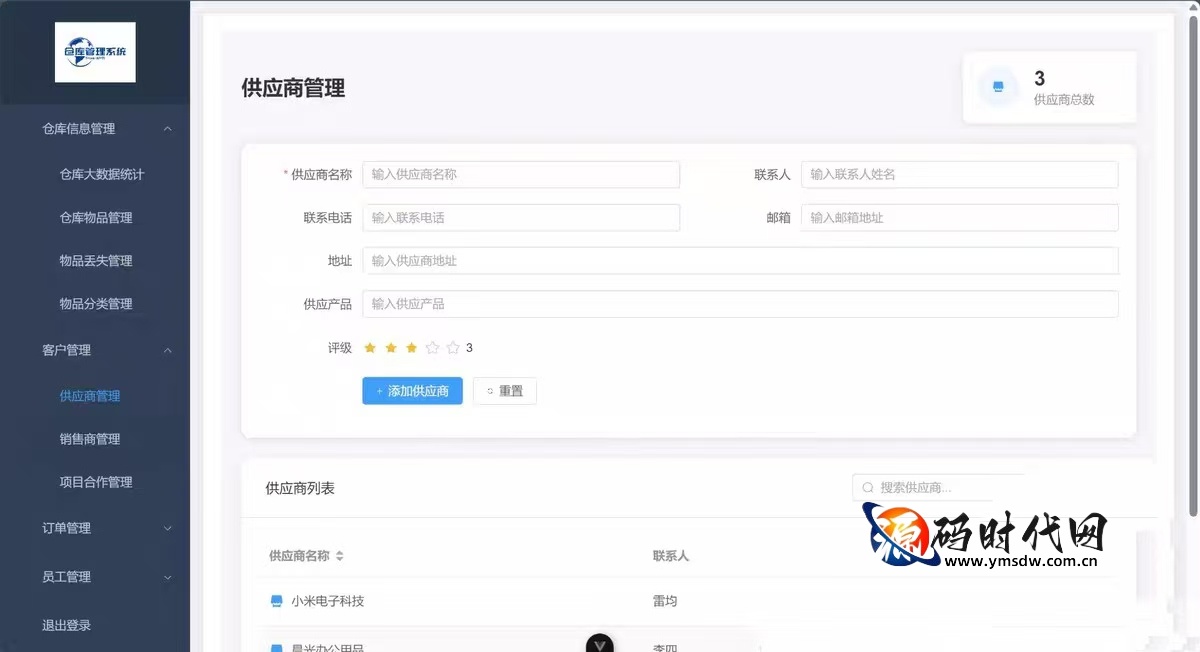
Task: Click the 添加供应商 button
Action: (412, 391)
